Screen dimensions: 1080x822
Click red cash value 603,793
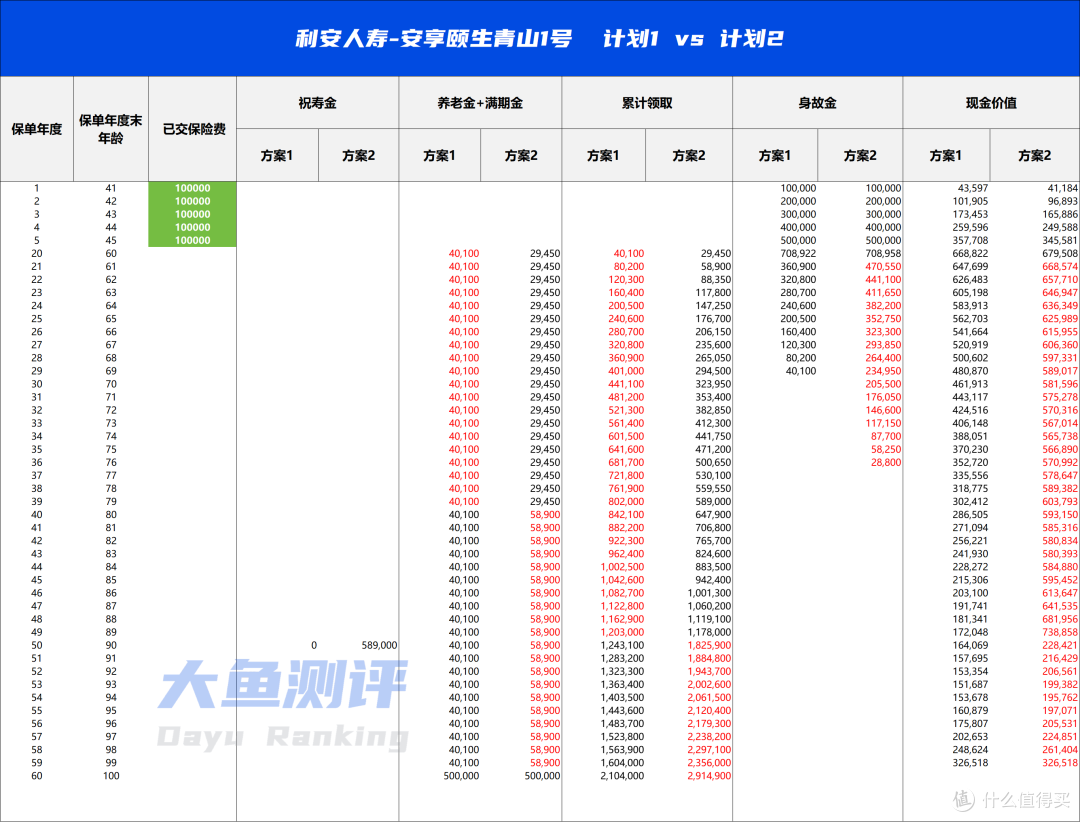click(x=1061, y=502)
